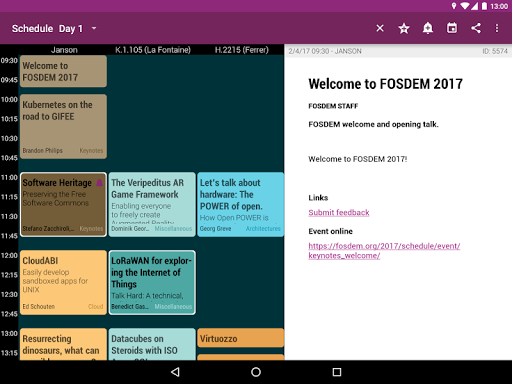Select Datacubes on Steroids session
The image size is (512, 384).
pyautogui.click(x=152, y=344)
